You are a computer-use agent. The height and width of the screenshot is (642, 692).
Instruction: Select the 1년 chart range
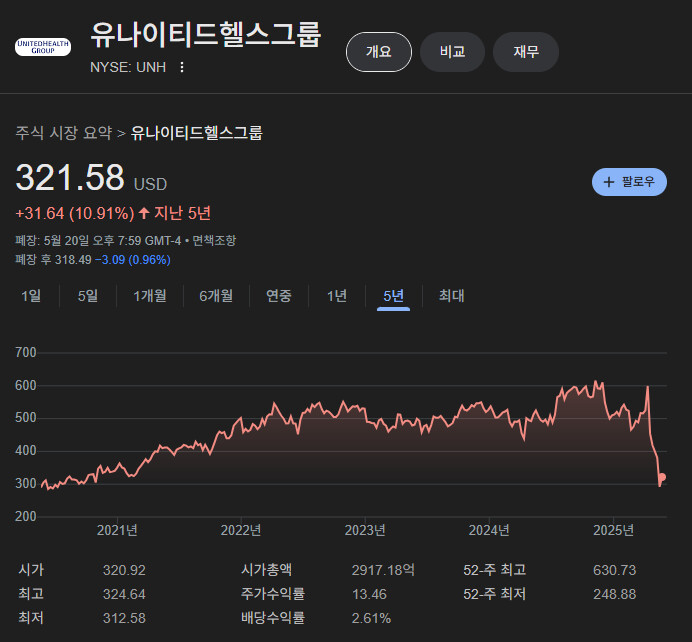pyautogui.click(x=337, y=296)
